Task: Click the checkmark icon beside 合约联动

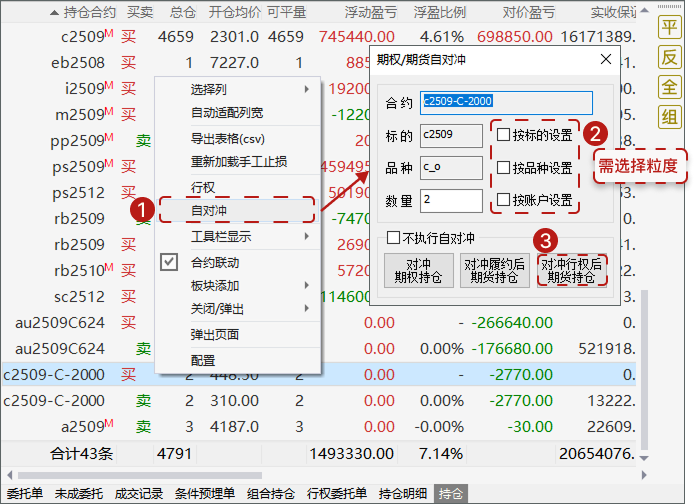Action: click(x=170, y=262)
